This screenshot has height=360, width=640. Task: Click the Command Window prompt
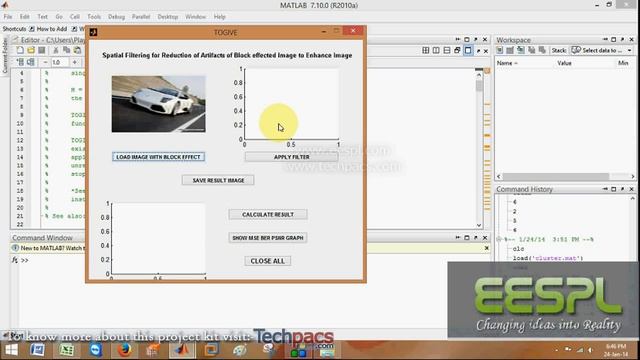tap(24, 260)
